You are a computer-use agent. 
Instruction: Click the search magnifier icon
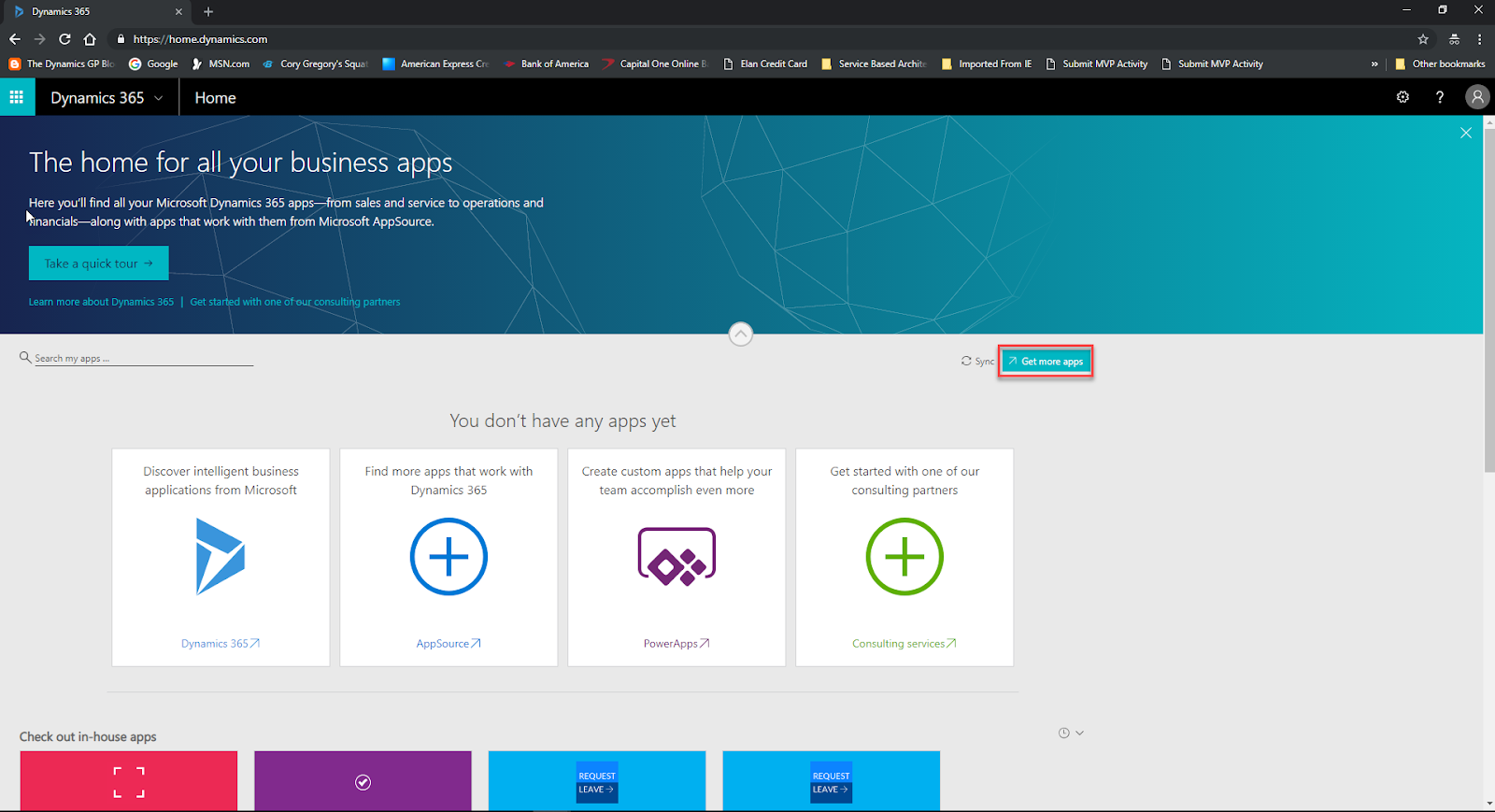(x=25, y=358)
